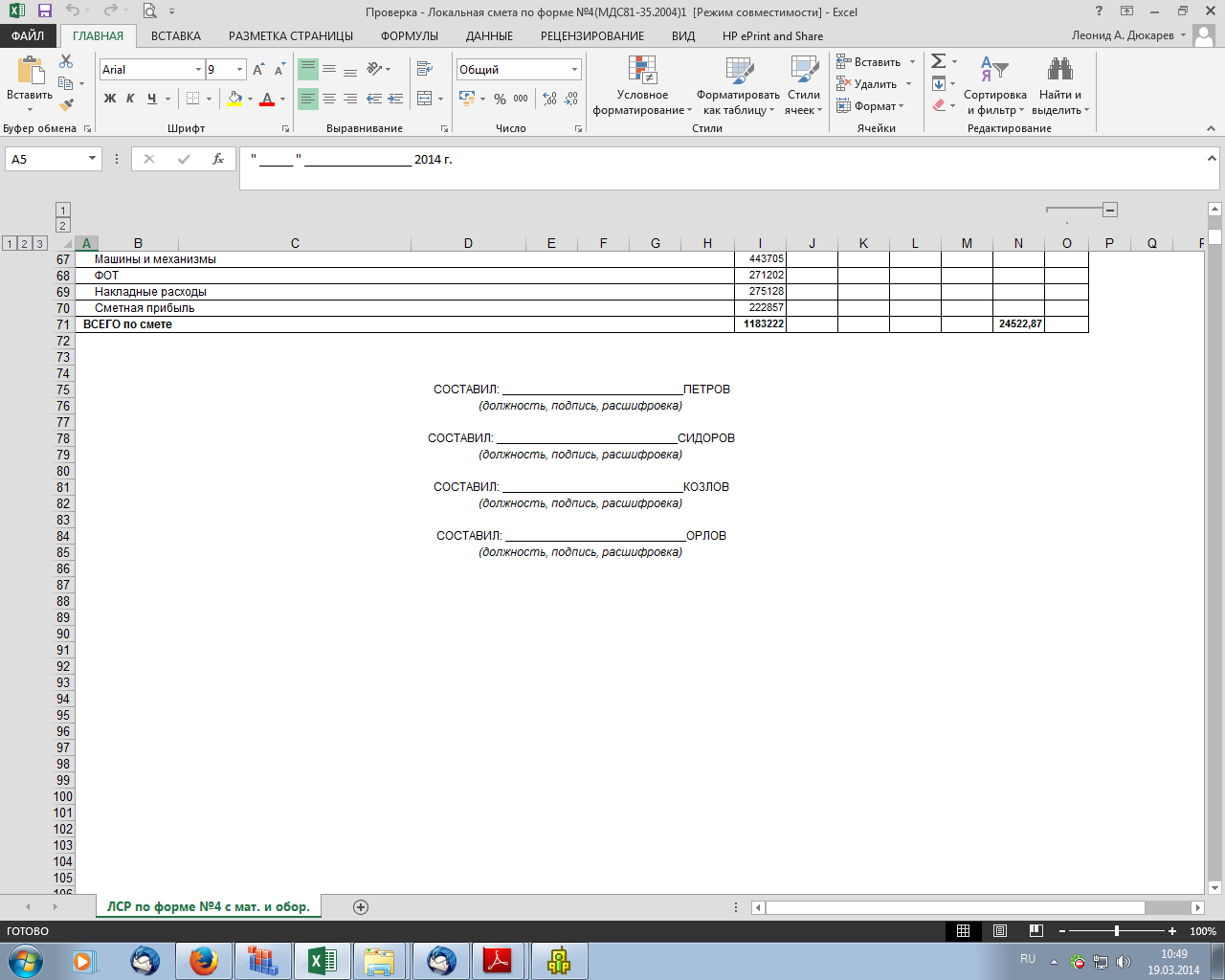This screenshot has width=1225, height=980.
Task: Click the percent style icon
Action: pyautogui.click(x=500, y=99)
